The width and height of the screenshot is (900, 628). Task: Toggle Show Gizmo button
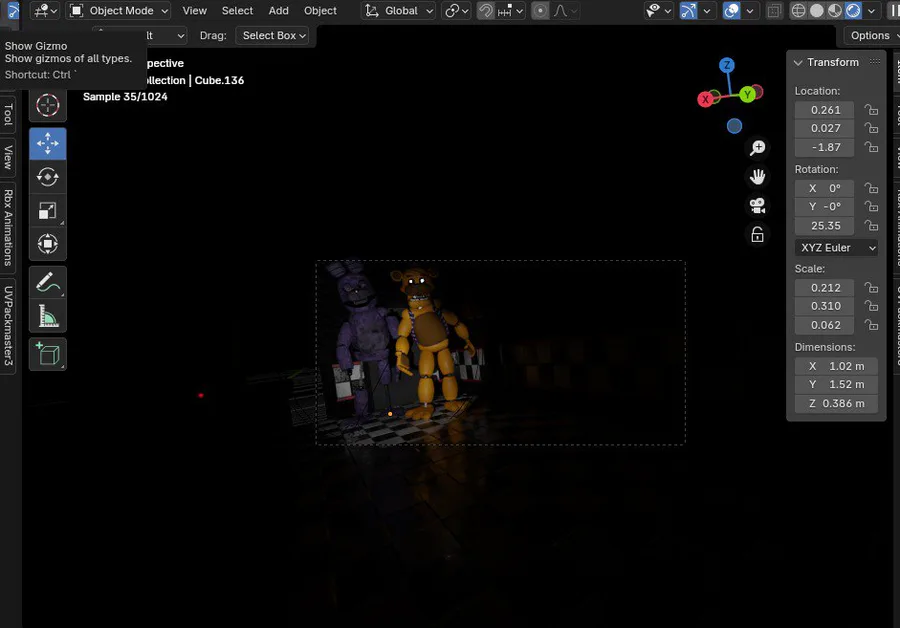pyautogui.click(x=688, y=11)
